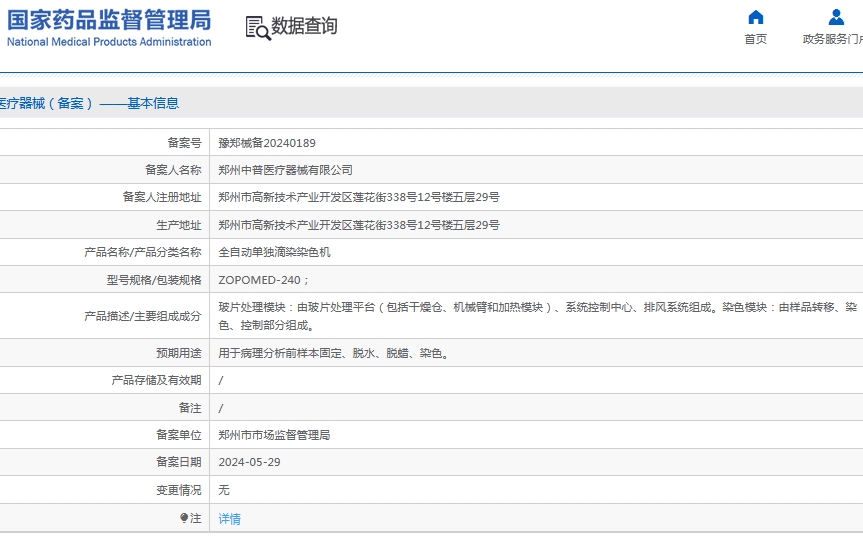The height and width of the screenshot is (540, 863).
Task: Click the 玻片处理模块 product description text
Action: (x=538, y=316)
